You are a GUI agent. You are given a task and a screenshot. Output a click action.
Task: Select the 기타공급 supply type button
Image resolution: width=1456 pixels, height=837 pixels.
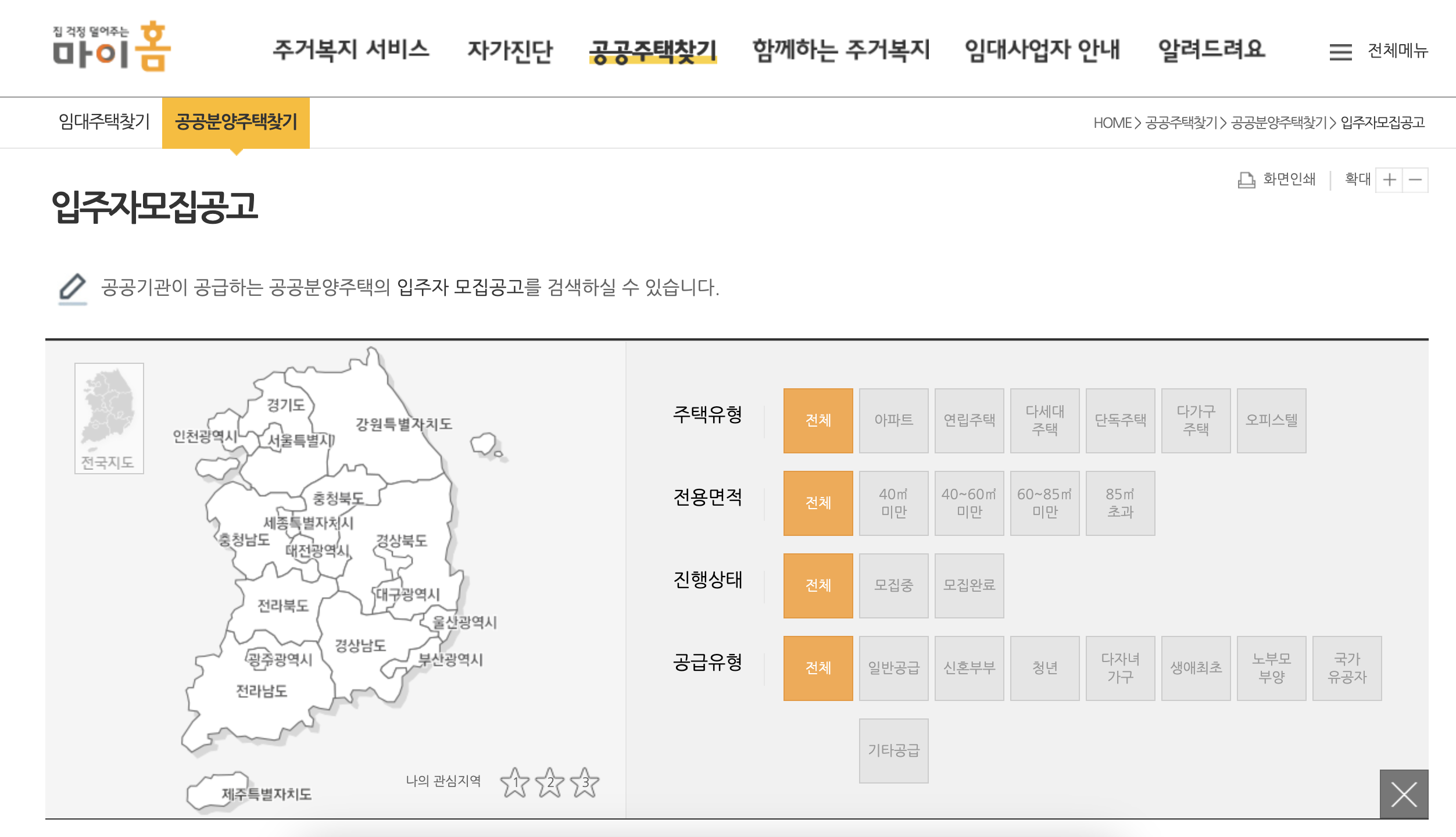(x=893, y=750)
